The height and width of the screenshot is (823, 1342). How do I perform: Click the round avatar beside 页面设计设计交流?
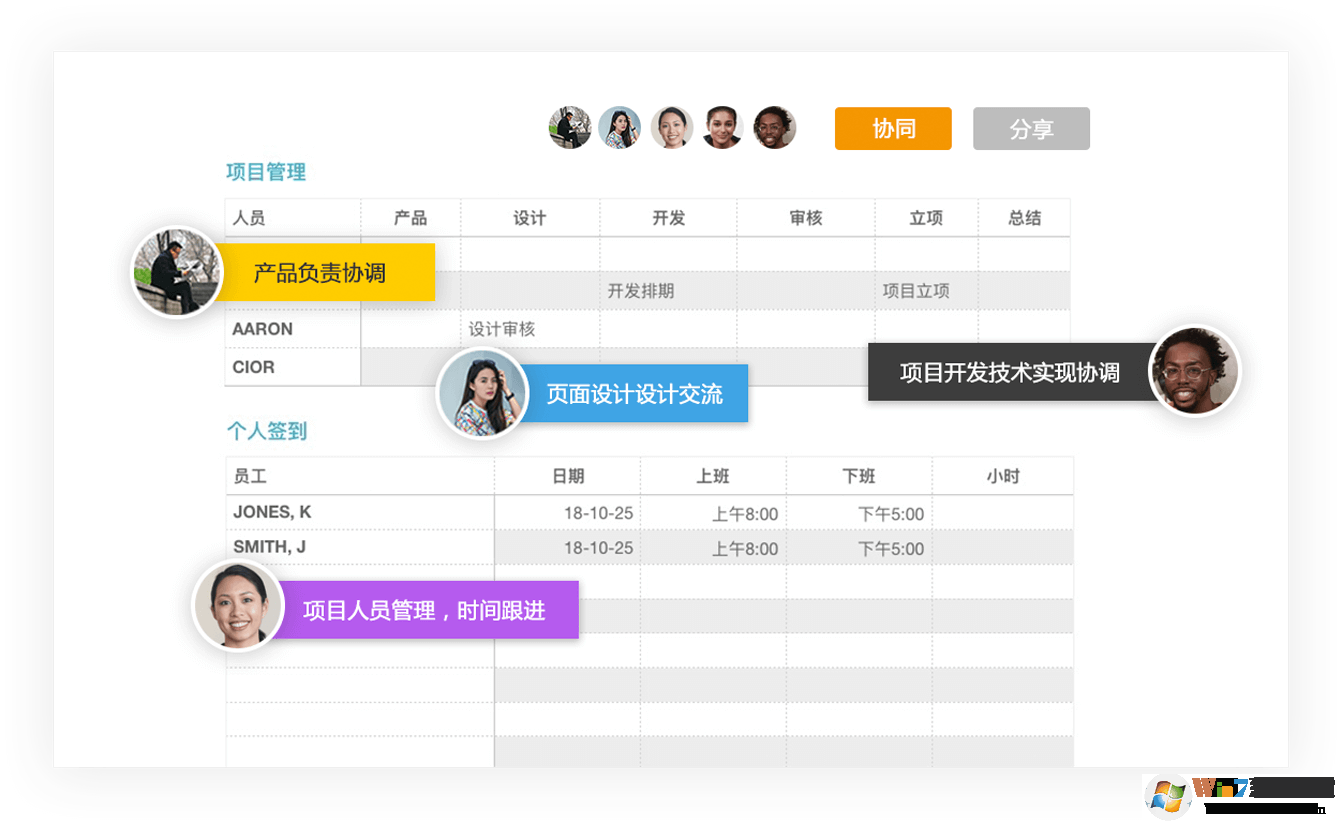tap(482, 393)
